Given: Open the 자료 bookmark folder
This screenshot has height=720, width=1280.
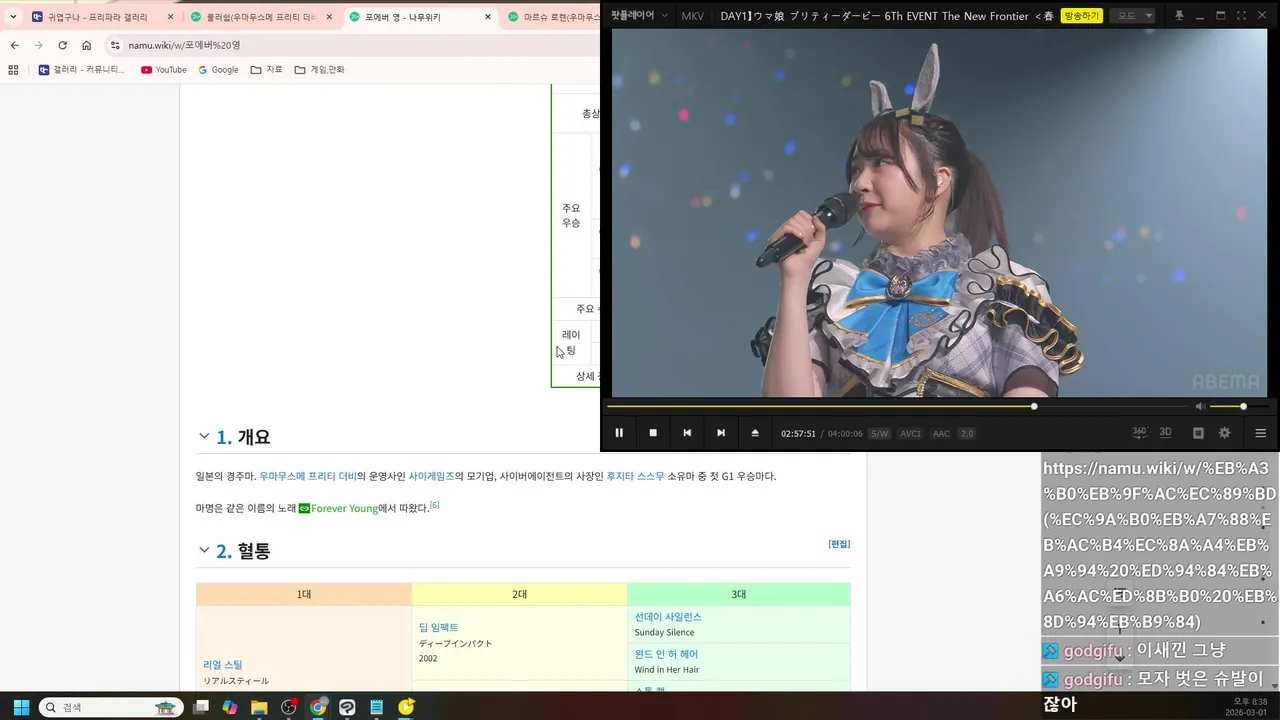Looking at the screenshot, I should (x=267, y=70).
